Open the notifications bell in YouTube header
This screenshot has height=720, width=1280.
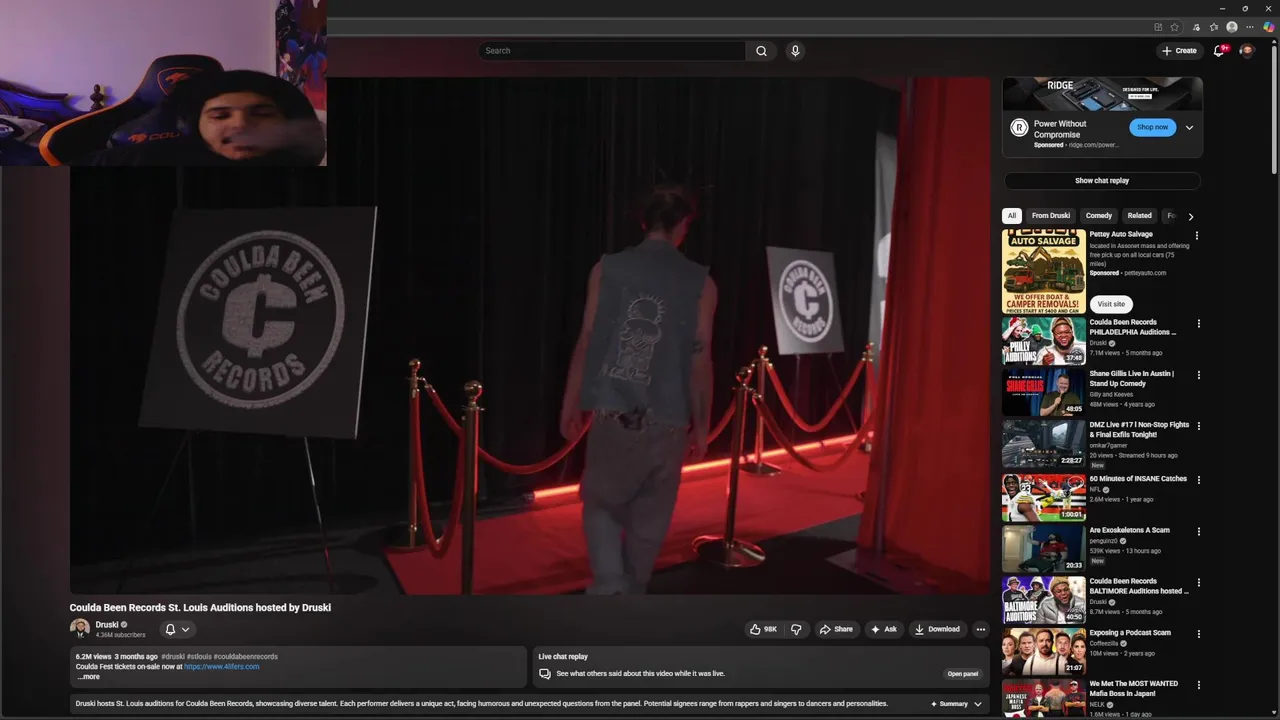(x=1219, y=51)
